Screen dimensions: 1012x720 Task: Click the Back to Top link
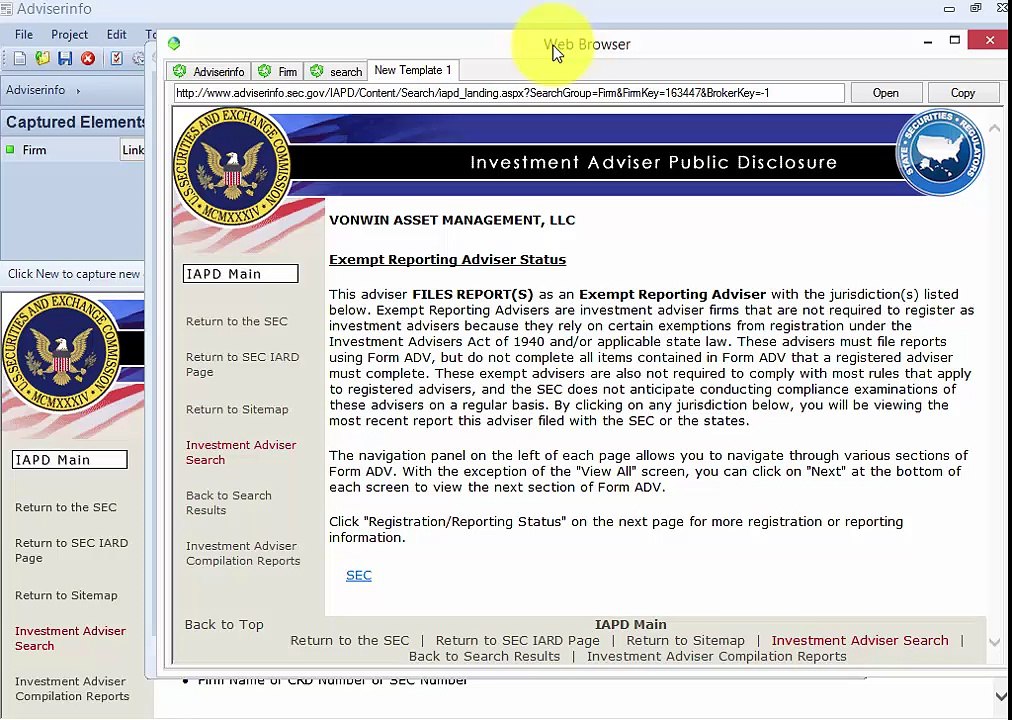click(x=224, y=625)
